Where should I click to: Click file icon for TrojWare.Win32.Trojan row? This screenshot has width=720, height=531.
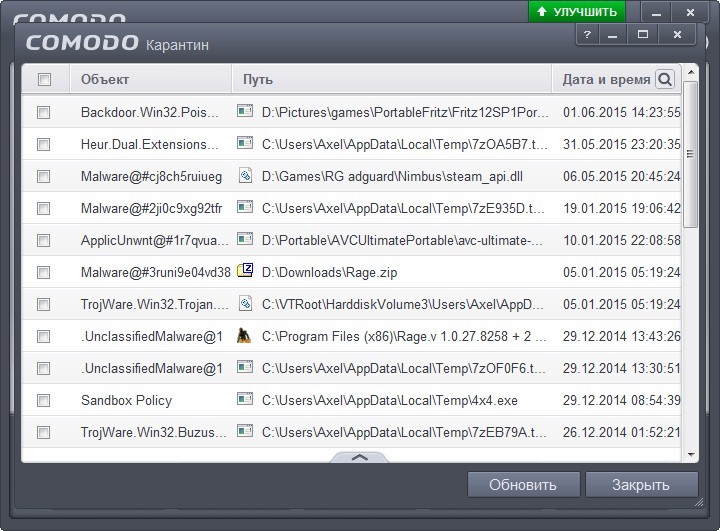click(x=245, y=303)
